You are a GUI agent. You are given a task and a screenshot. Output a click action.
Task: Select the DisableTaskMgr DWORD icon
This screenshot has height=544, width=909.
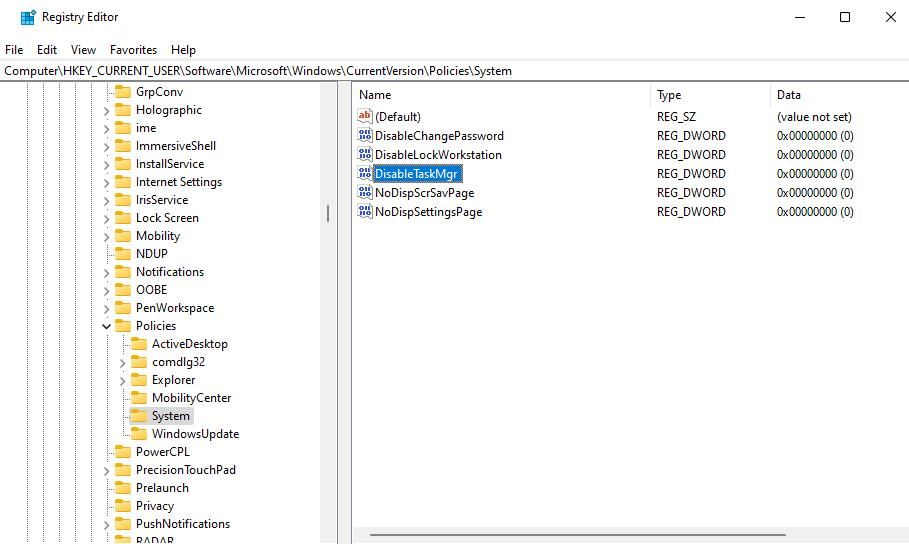click(x=365, y=173)
